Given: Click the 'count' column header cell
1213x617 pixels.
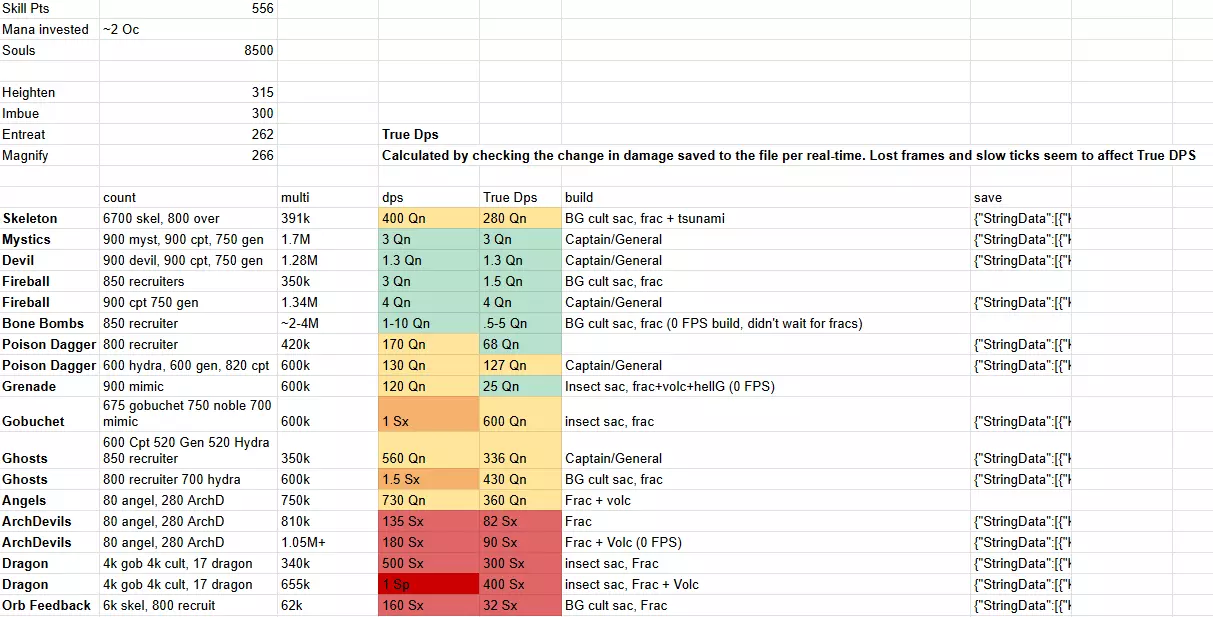Looking at the screenshot, I should point(188,197).
